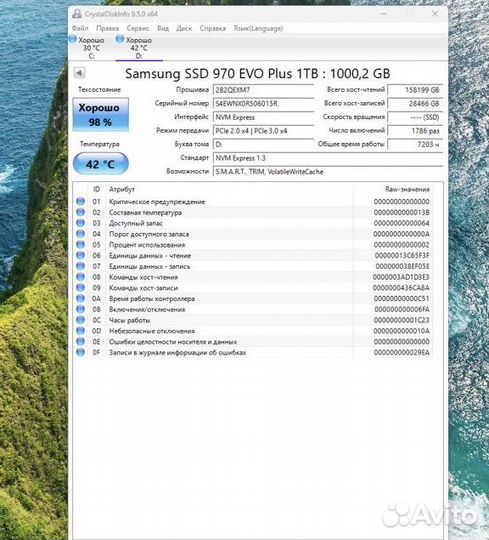
Task: Click the Атрибут column header
Action: (122, 189)
